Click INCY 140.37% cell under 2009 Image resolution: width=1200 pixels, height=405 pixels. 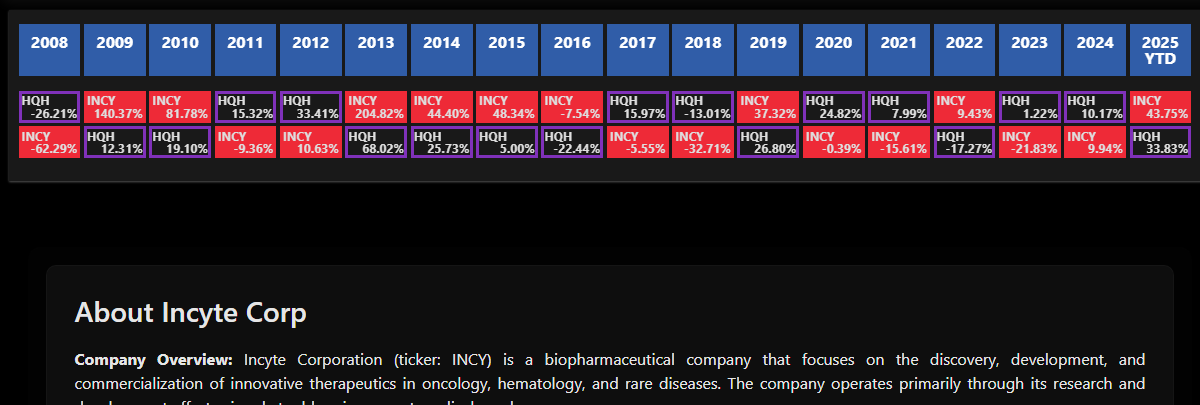tap(114, 107)
